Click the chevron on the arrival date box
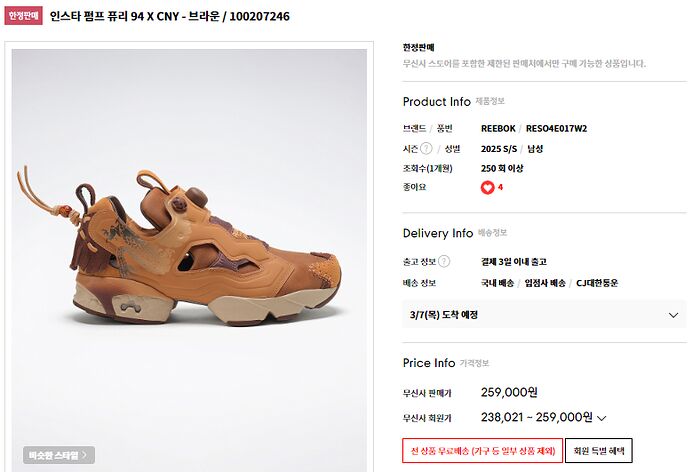 (x=673, y=315)
